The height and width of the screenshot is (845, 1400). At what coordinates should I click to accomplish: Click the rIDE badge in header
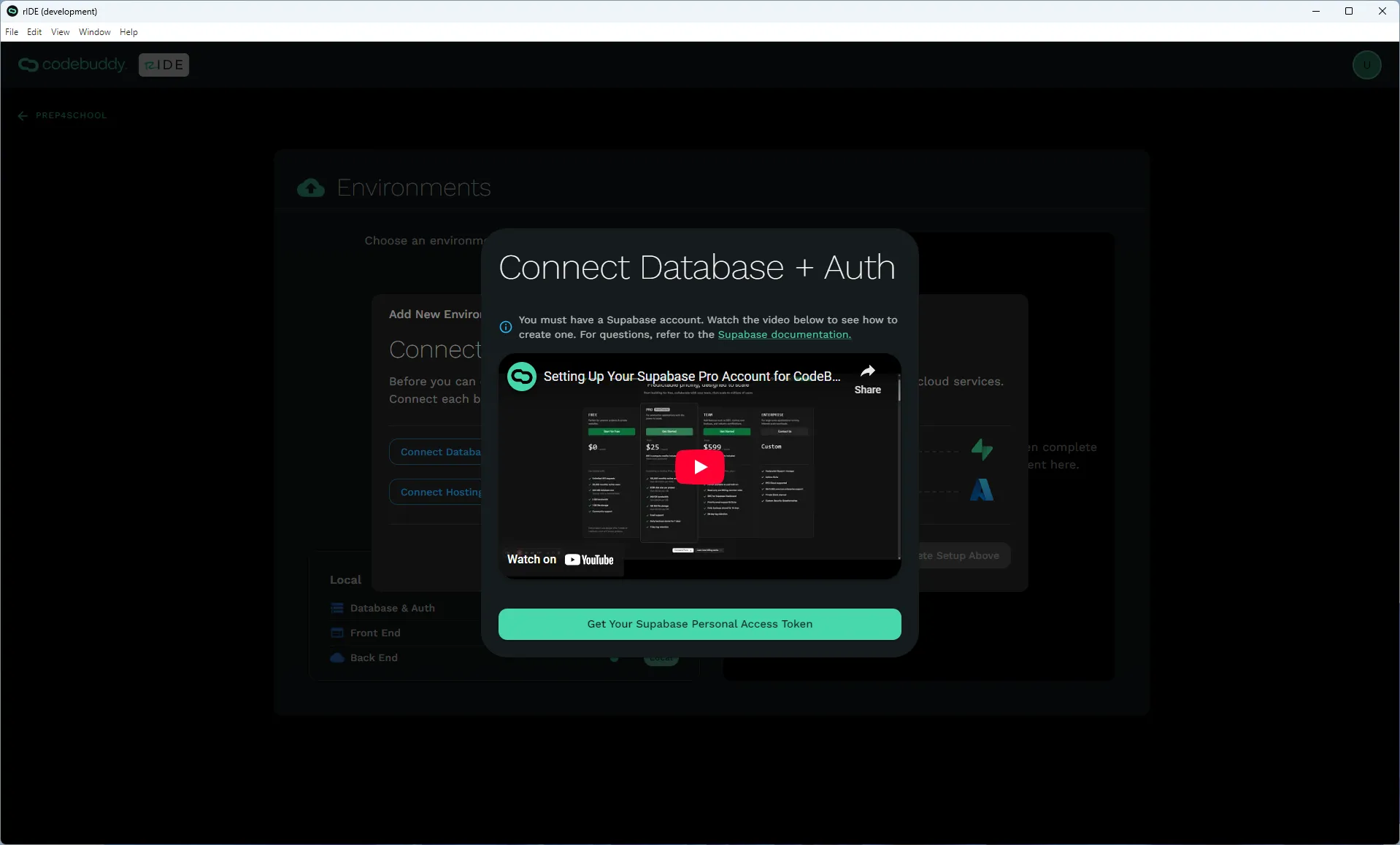coord(164,65)
